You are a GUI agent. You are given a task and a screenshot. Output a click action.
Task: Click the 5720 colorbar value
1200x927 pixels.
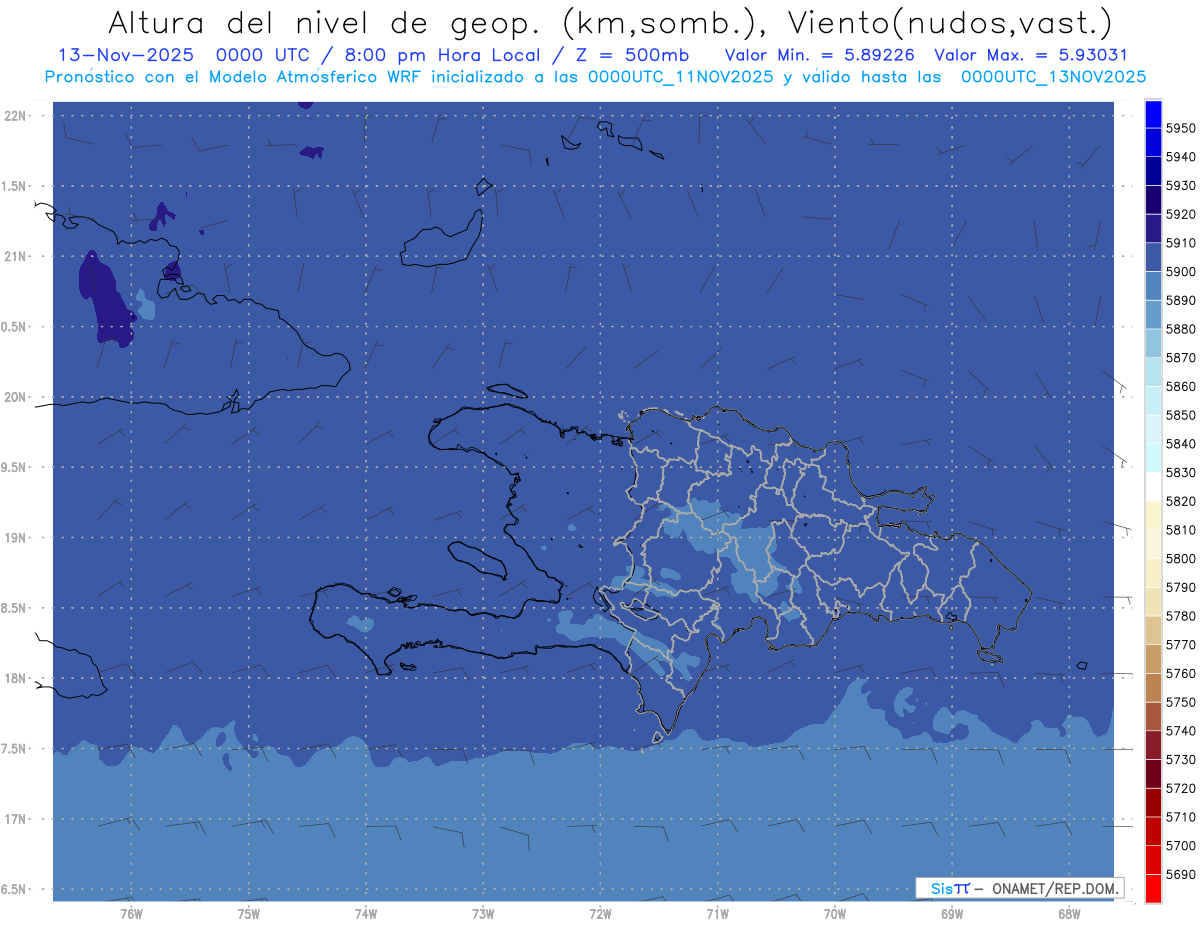click(1181, 789)
